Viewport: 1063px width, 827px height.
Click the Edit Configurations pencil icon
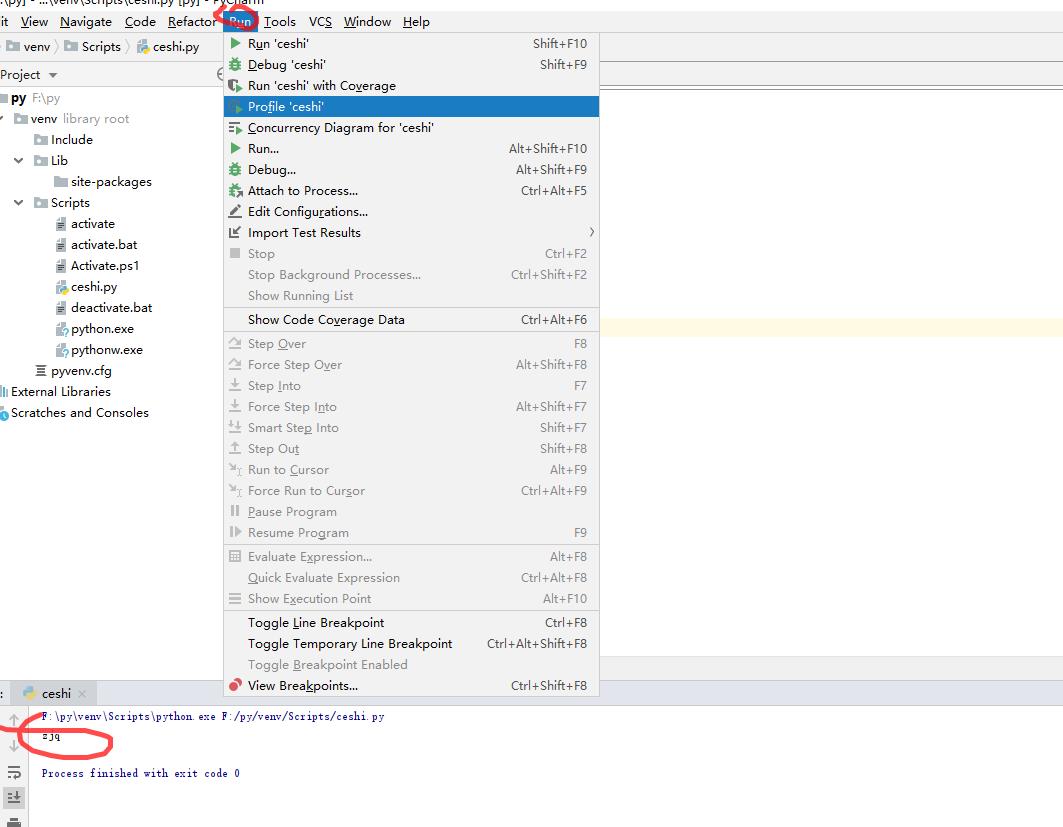point(235,211)
